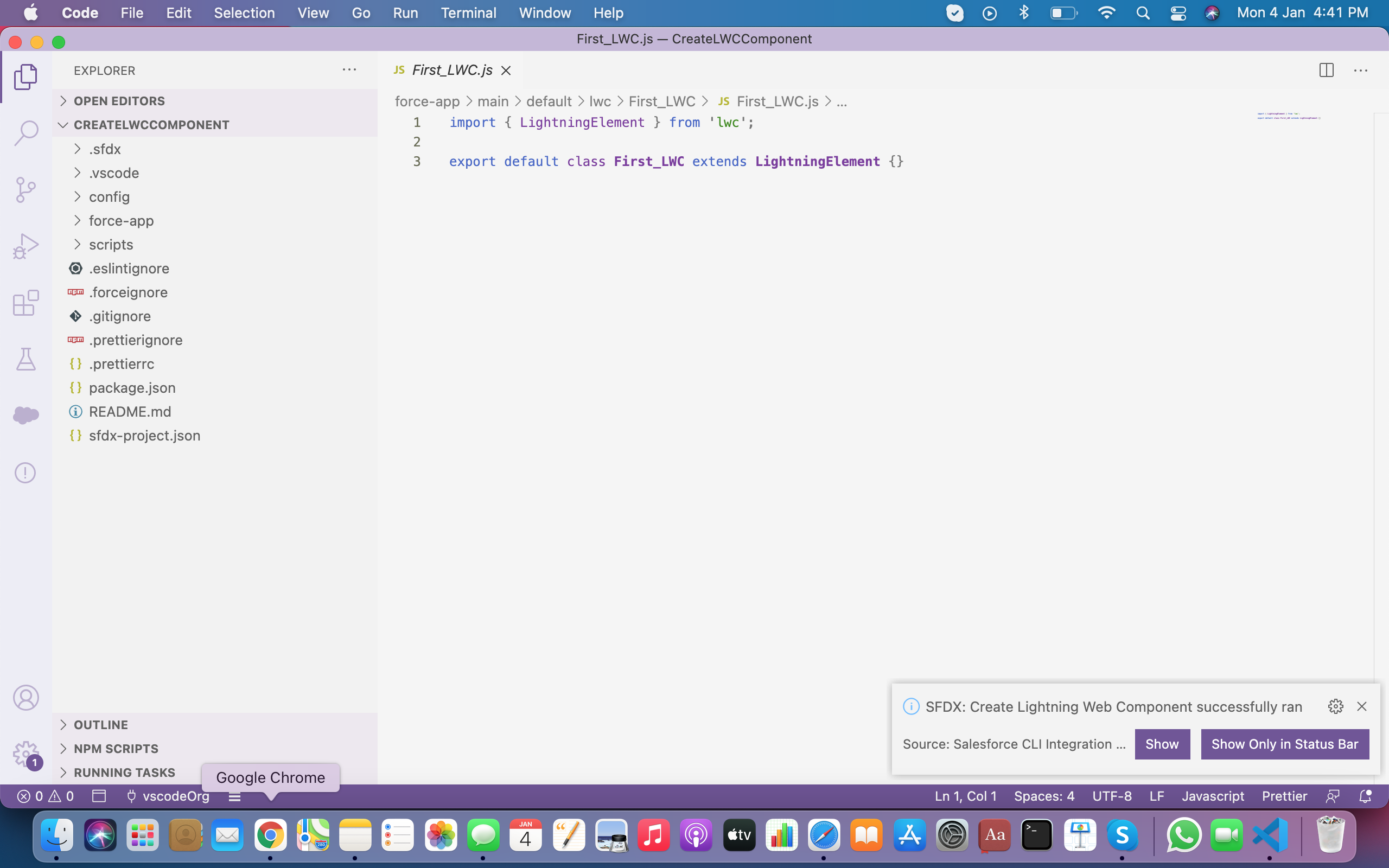
Task: Expand the OUTLINE section
Action: pyautogui.click(x=101, y=724)
